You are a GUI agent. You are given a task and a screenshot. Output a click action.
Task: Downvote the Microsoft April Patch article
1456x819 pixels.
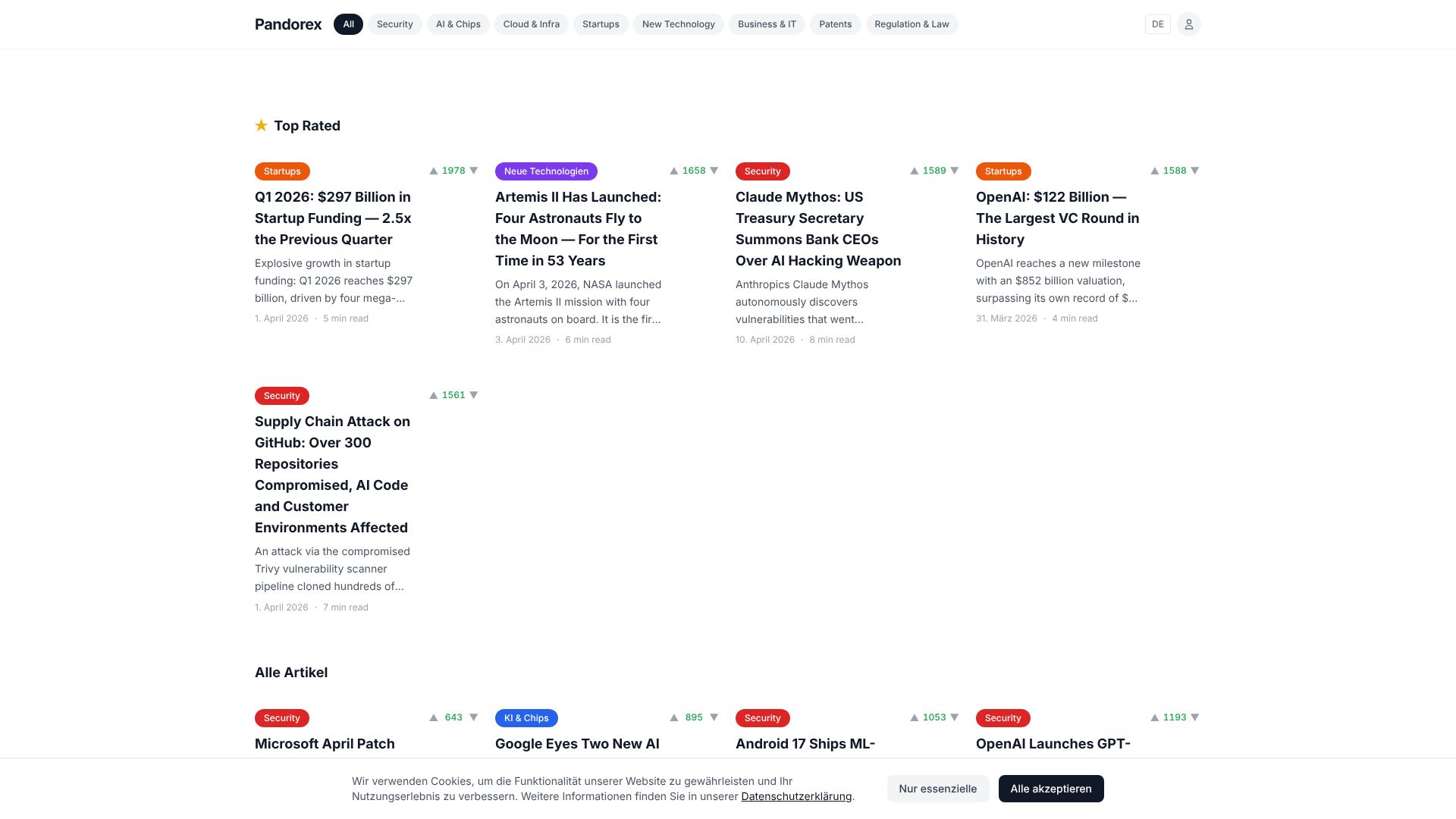(474, 717)
